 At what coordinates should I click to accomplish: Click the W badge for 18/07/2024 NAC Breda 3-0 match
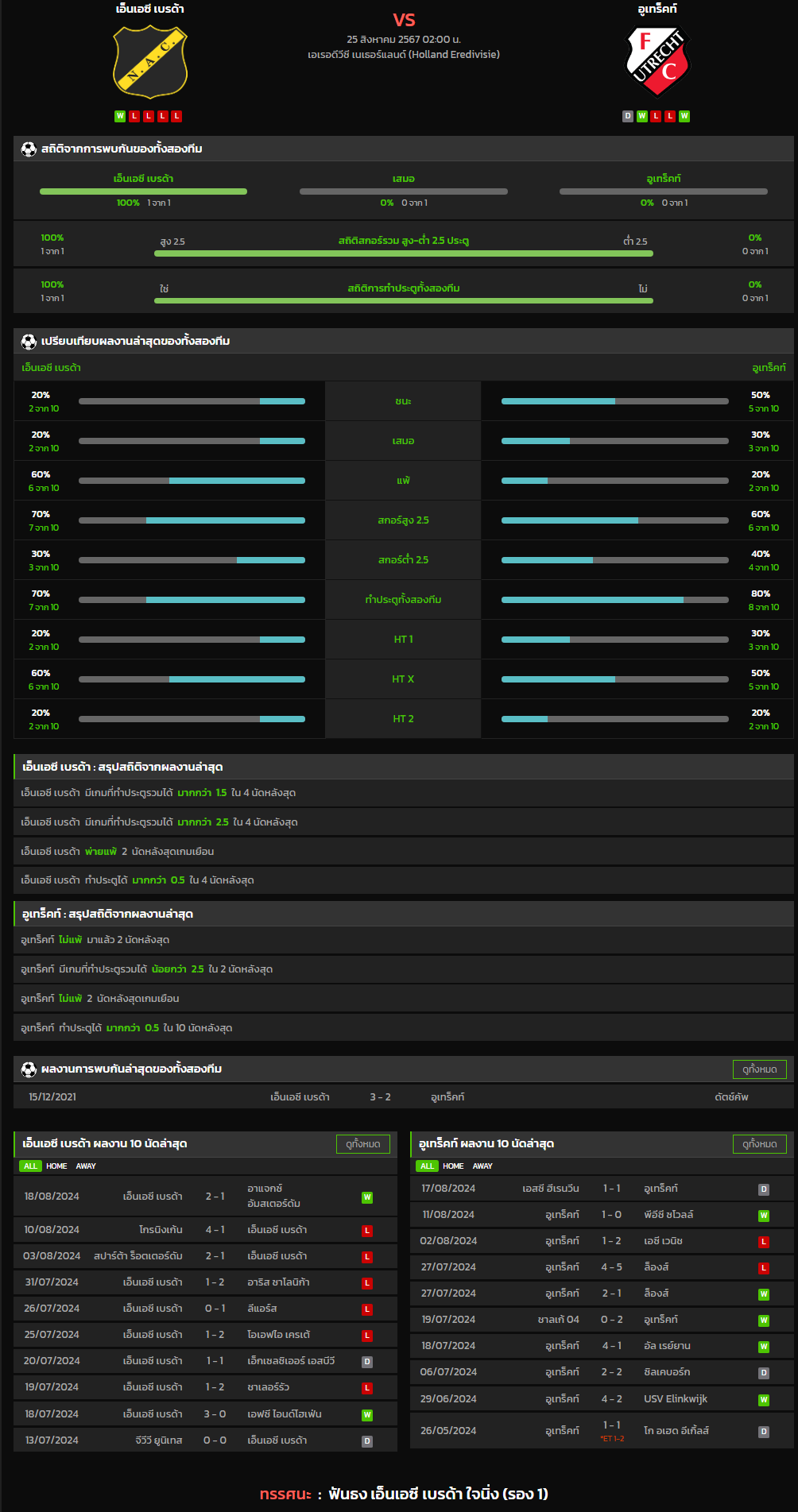point(367,1415)
